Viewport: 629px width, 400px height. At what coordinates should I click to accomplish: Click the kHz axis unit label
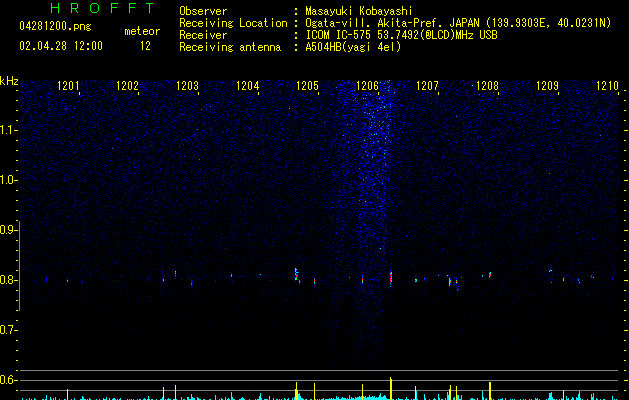click(9, 81)
